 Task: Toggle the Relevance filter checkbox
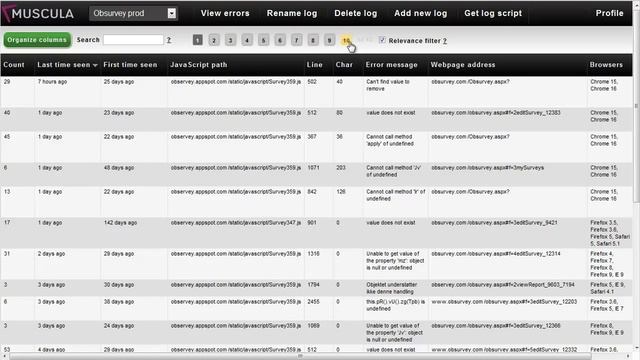[382, 40]
